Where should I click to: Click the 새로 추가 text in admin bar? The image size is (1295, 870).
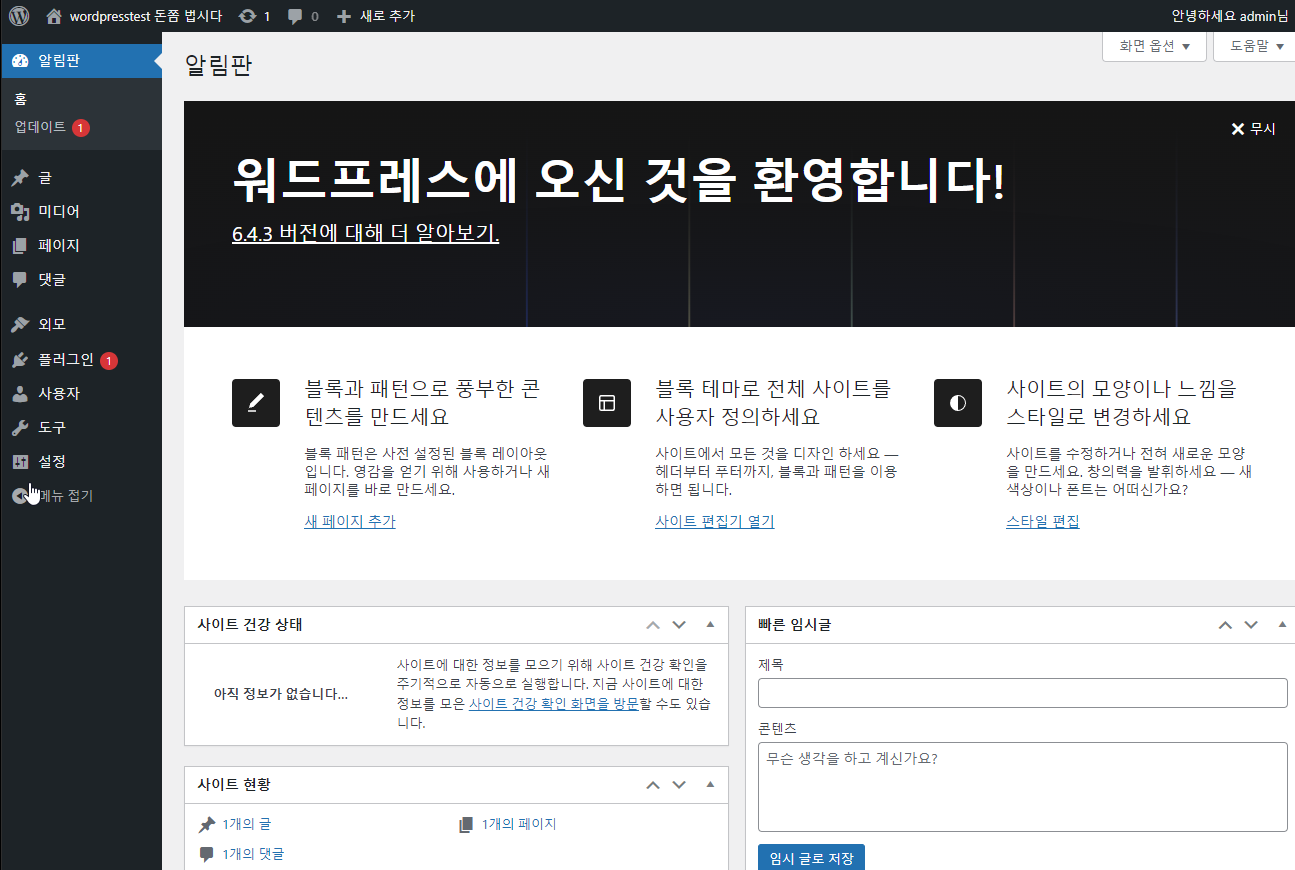click(387, 16)
